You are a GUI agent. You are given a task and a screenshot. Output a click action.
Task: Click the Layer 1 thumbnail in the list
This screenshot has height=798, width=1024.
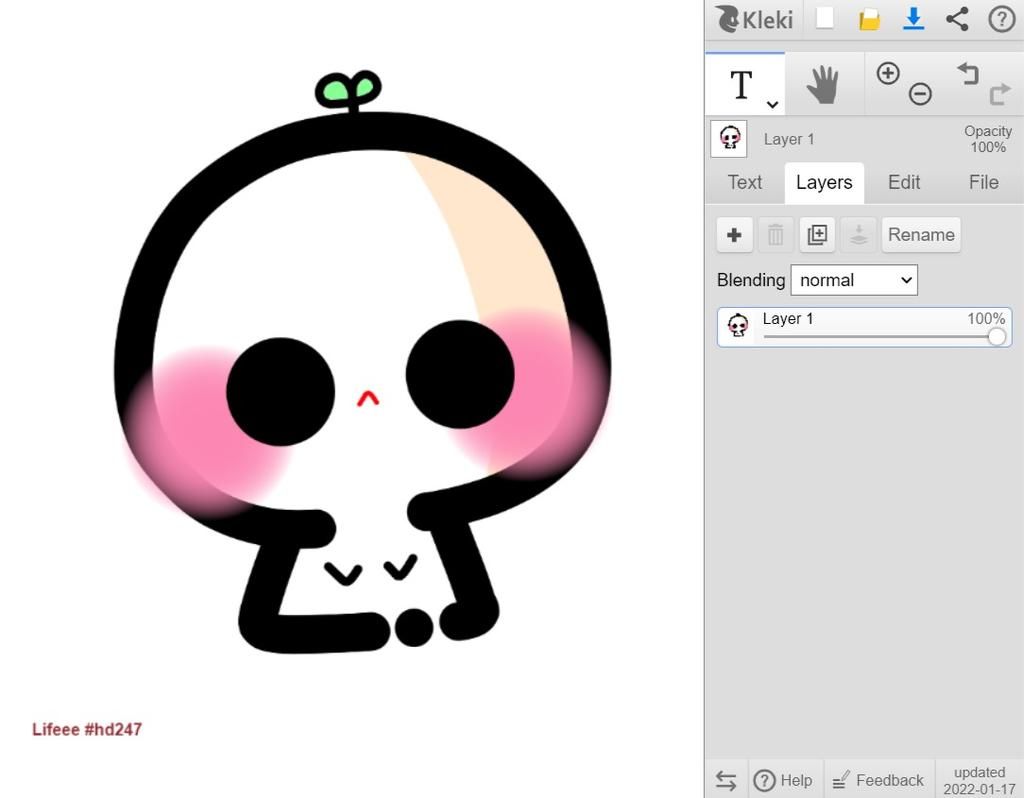pos(738,325)
